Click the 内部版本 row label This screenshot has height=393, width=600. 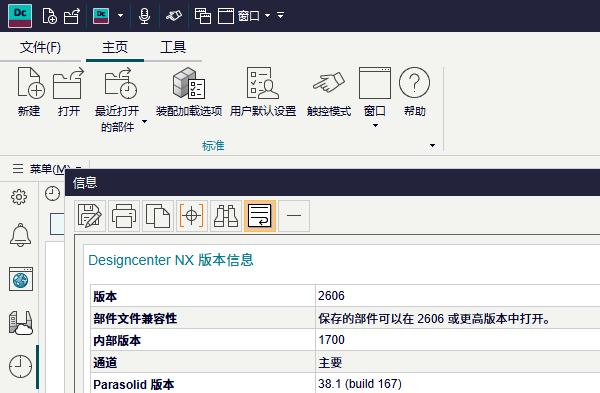coord(117,340)
